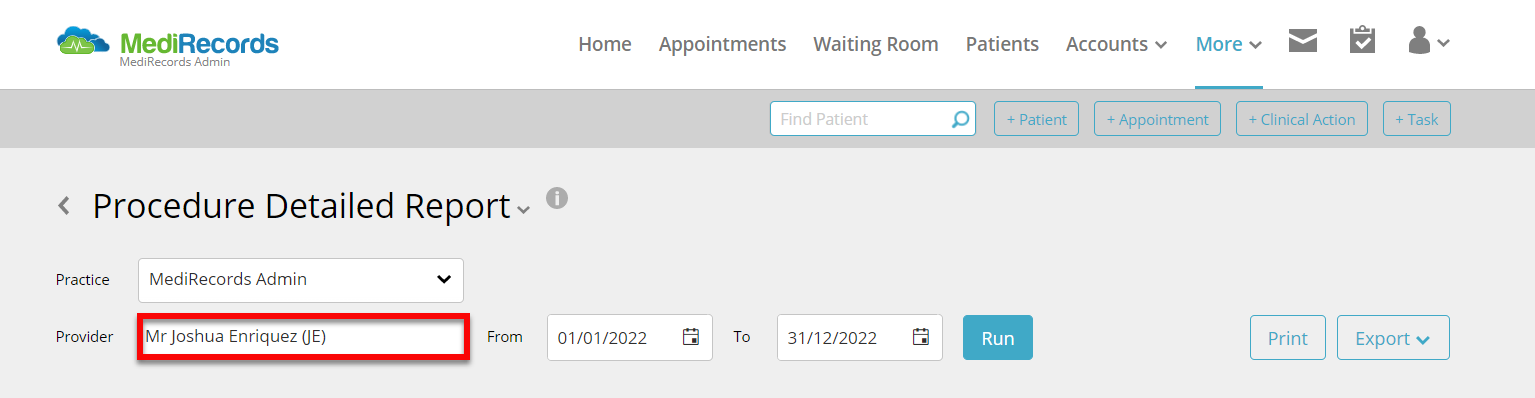Screen dimensions: 1535x398
Task: Go to the Appointments tab
Action: (x=722, y=44)
